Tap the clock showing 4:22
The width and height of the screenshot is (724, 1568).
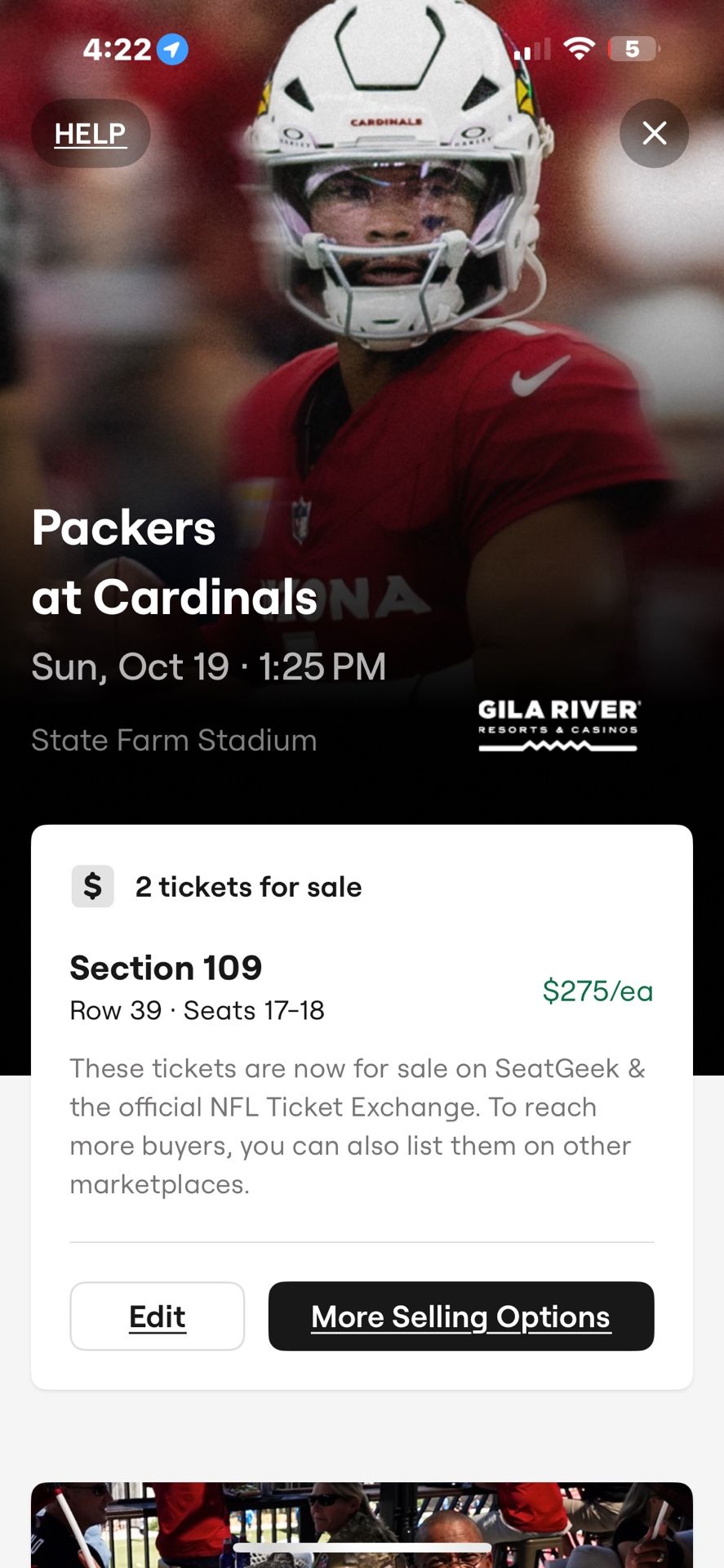[x=117, y=49]
